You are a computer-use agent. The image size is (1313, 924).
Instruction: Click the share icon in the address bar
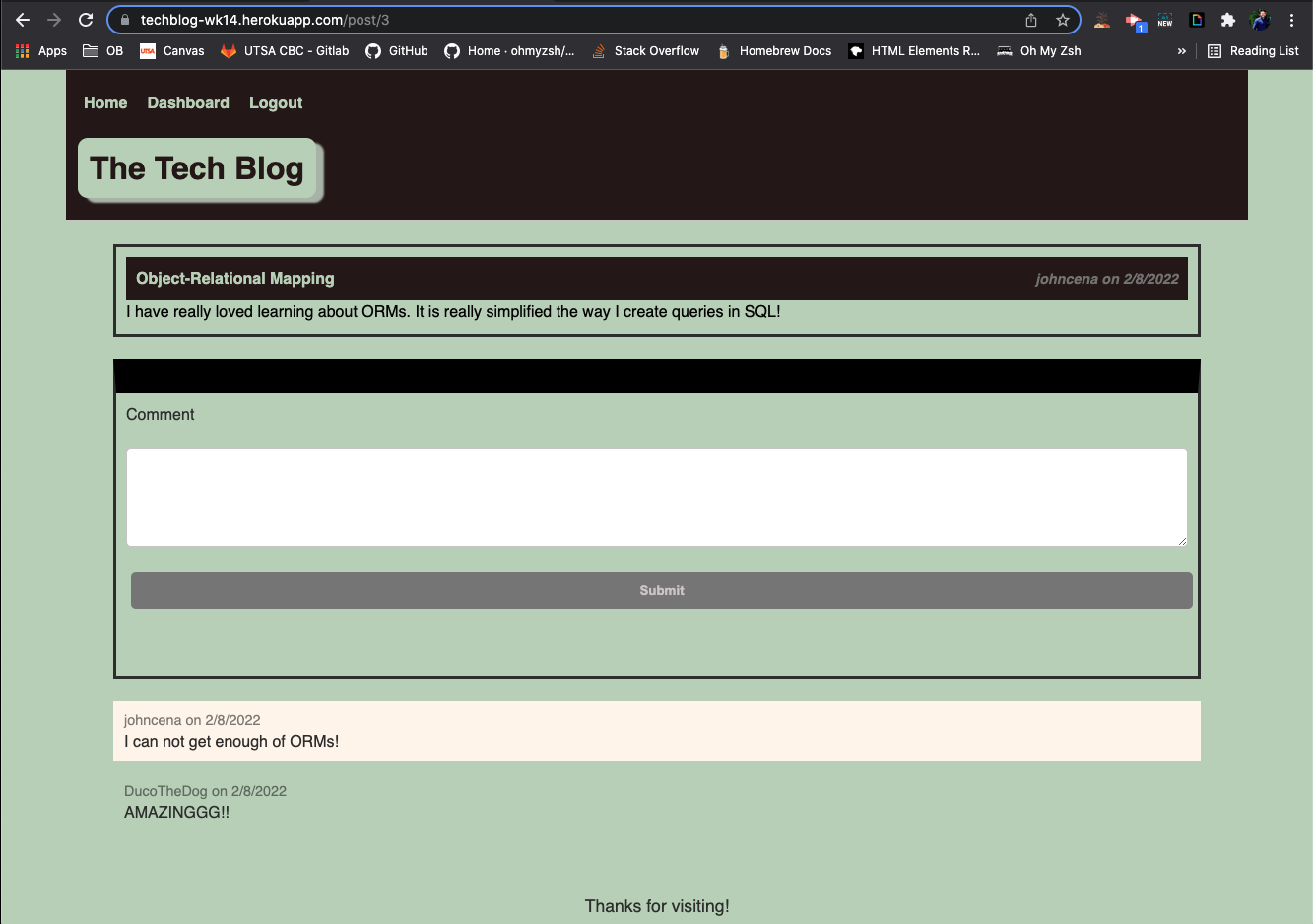coord(1030,19)
